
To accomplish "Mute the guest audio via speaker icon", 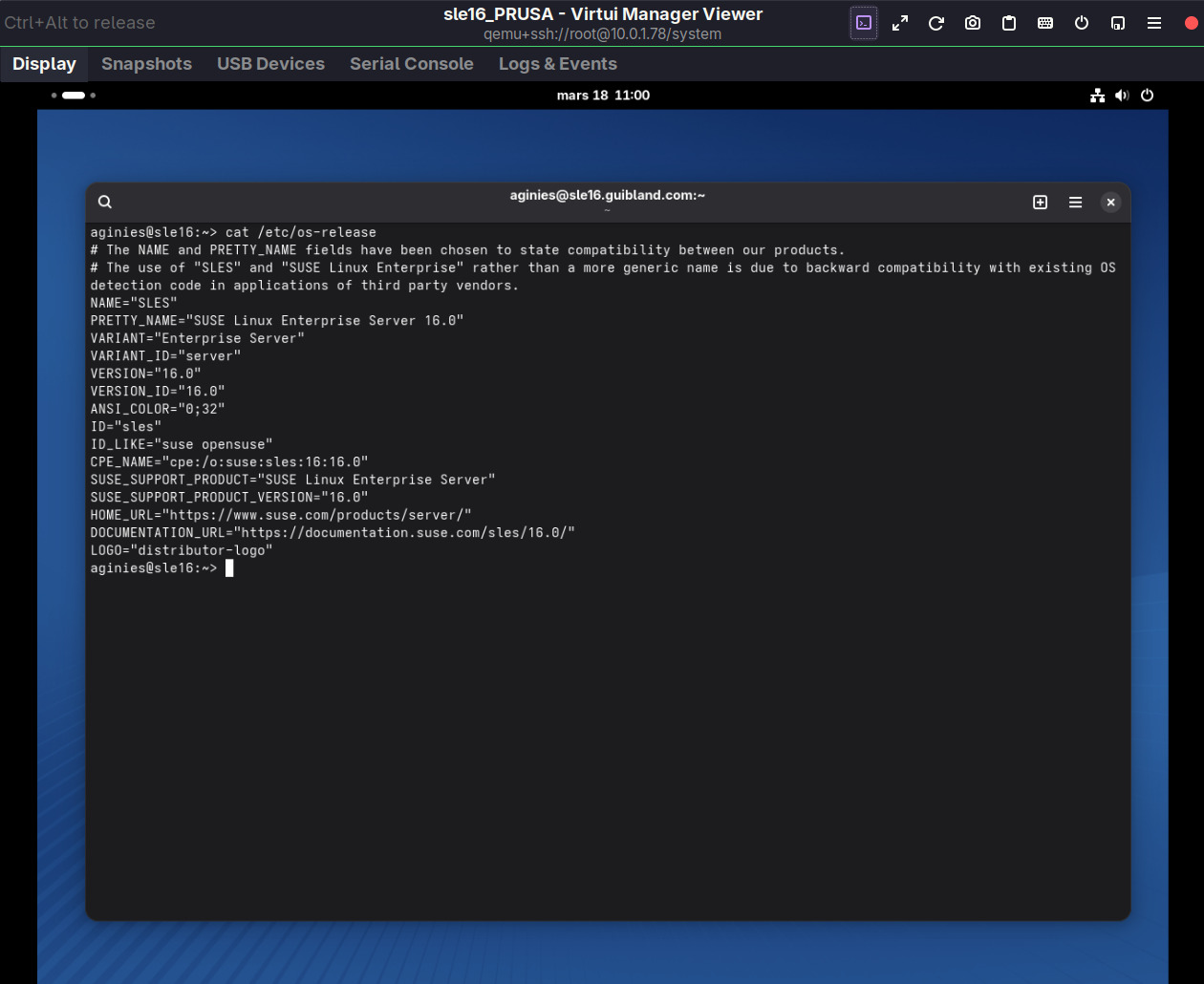I will 1122,96.
